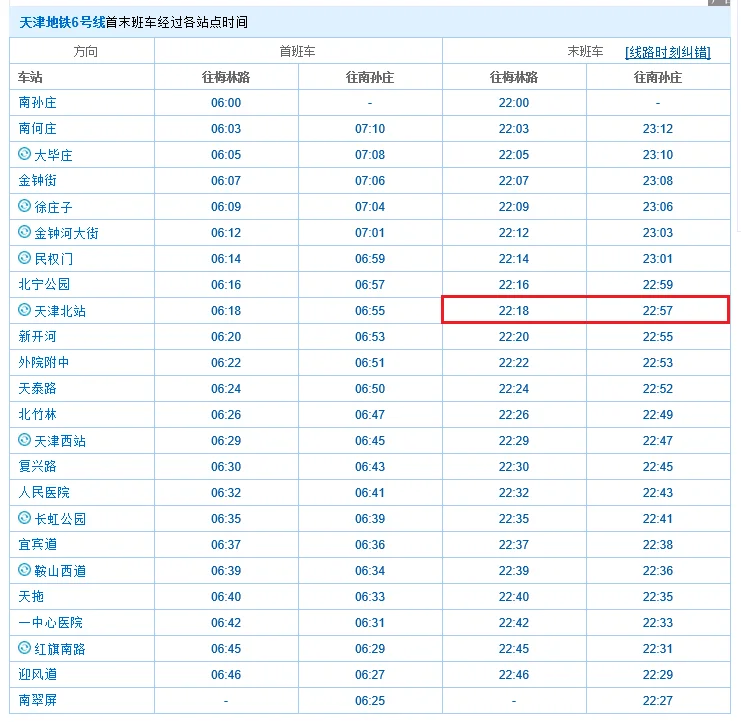Click transfer icon beside 红旗南路
741x722 pixels.
pos(24,648)
